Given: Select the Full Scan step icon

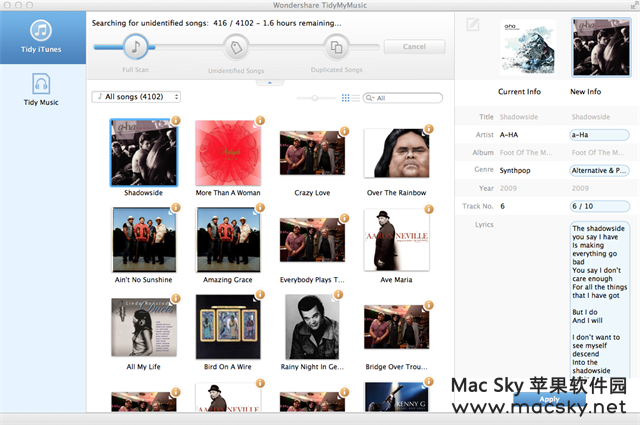Looking at the screenshot, I should (x=136, y=47).
